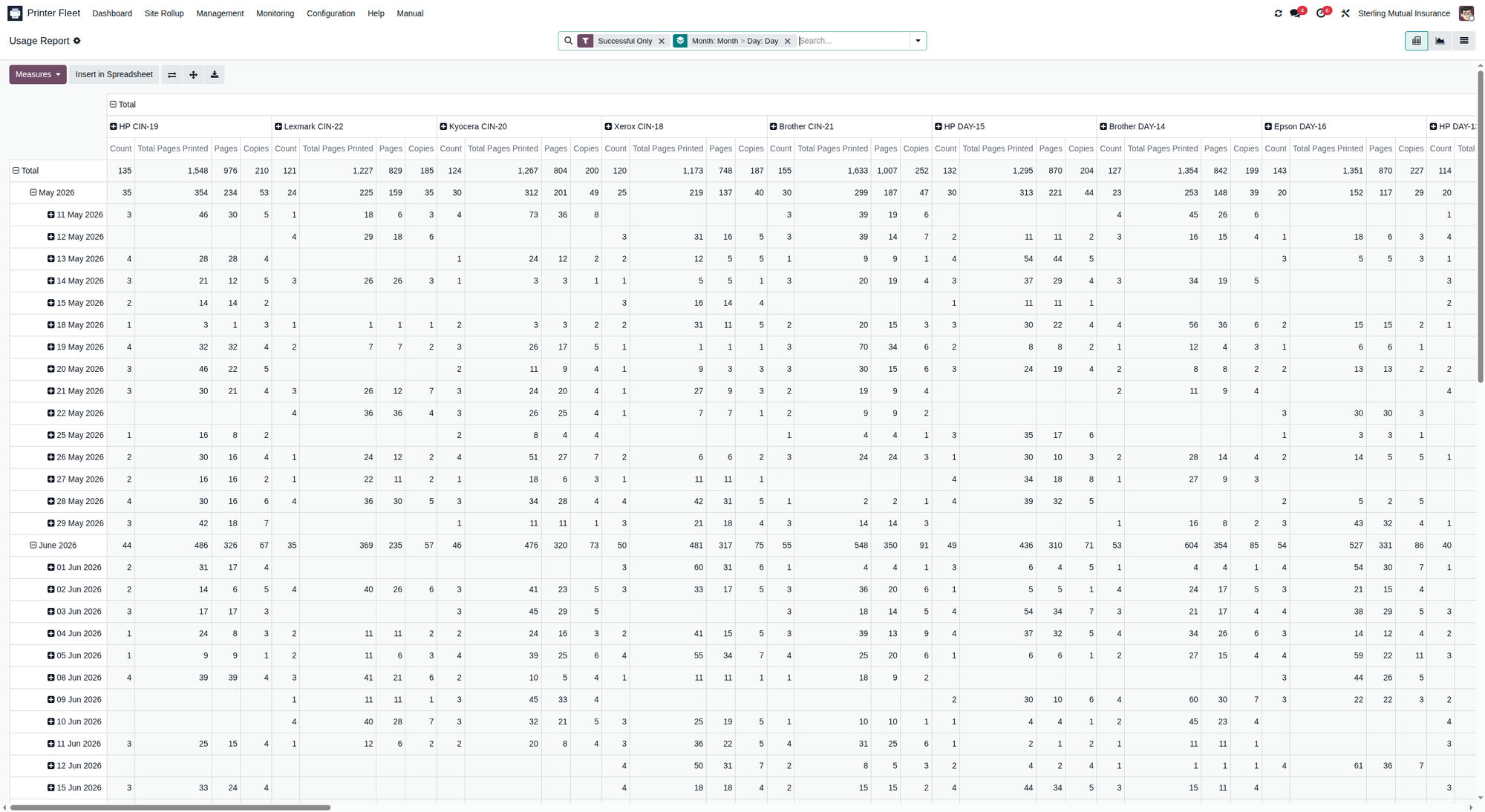
Task: Toggle the search options dropdown arrow
Action: pyautogui.click(x=918, y=41)
